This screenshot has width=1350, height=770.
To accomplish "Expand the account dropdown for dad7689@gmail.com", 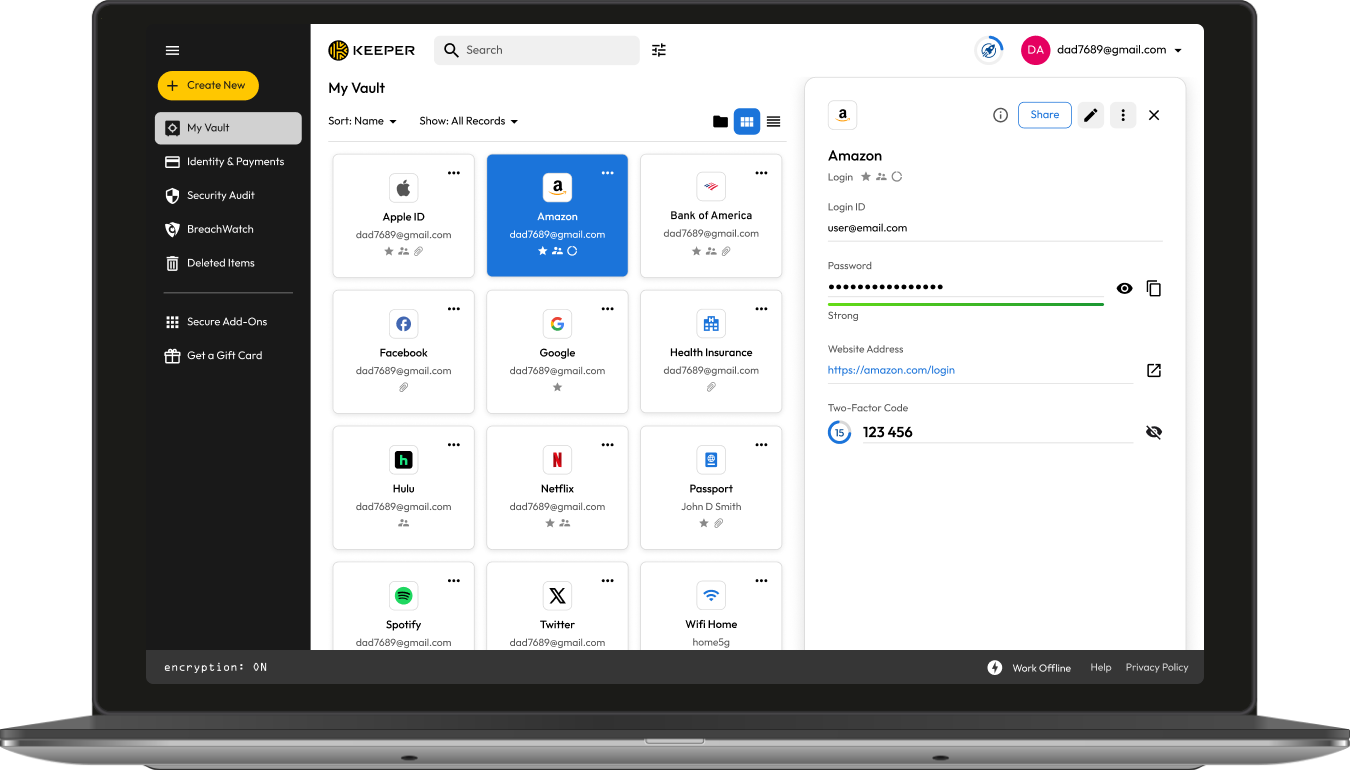I will tap(1178, 50).
